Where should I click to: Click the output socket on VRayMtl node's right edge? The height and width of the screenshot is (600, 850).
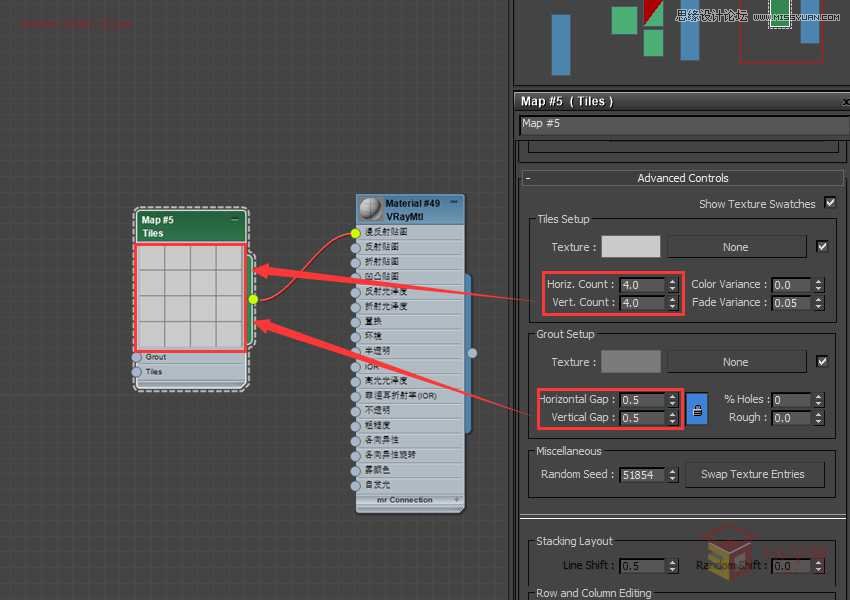pos(472,352)
